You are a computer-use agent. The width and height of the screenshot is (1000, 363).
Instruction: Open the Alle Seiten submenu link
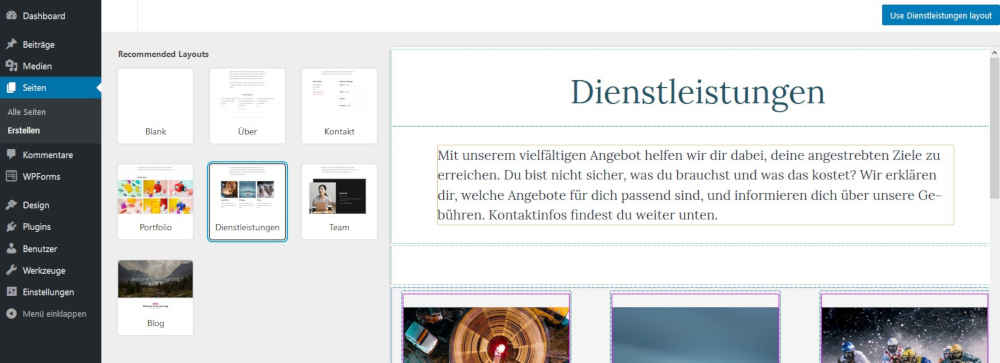click(27, 112)
